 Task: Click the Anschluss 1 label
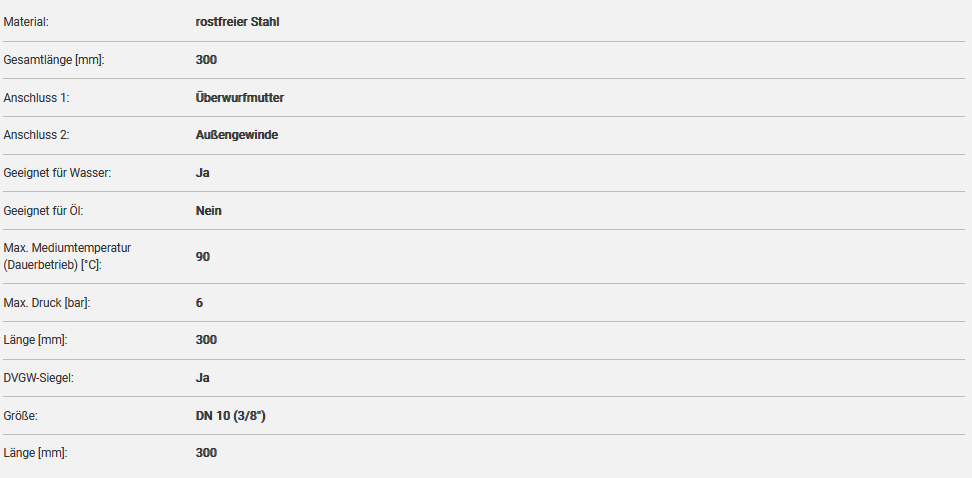point(36,98)
